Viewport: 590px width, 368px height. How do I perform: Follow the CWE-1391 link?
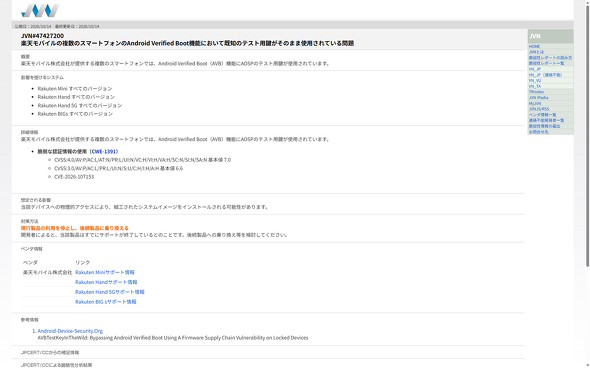click(104, 151)
